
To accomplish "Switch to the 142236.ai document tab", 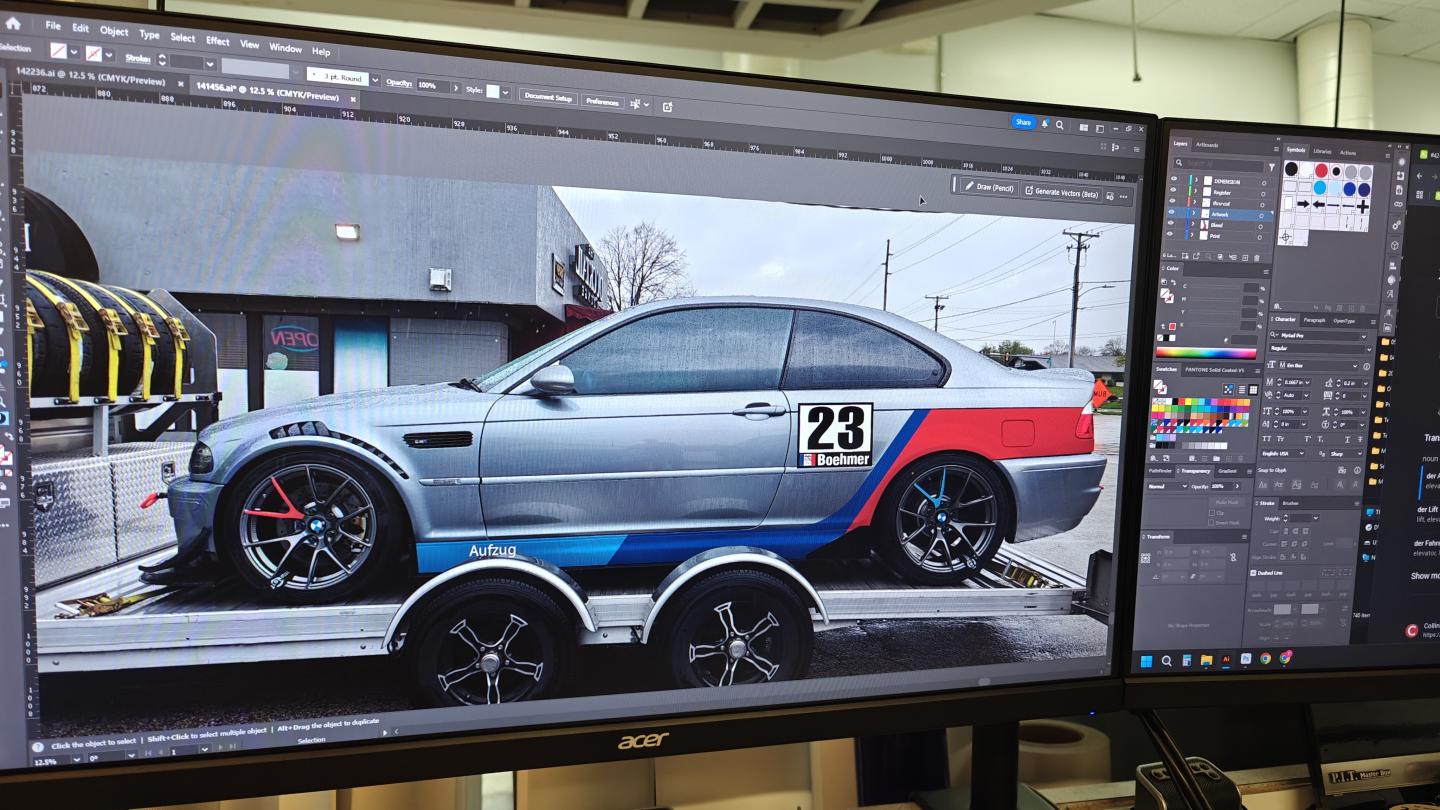I will click(x=85, y=82).
